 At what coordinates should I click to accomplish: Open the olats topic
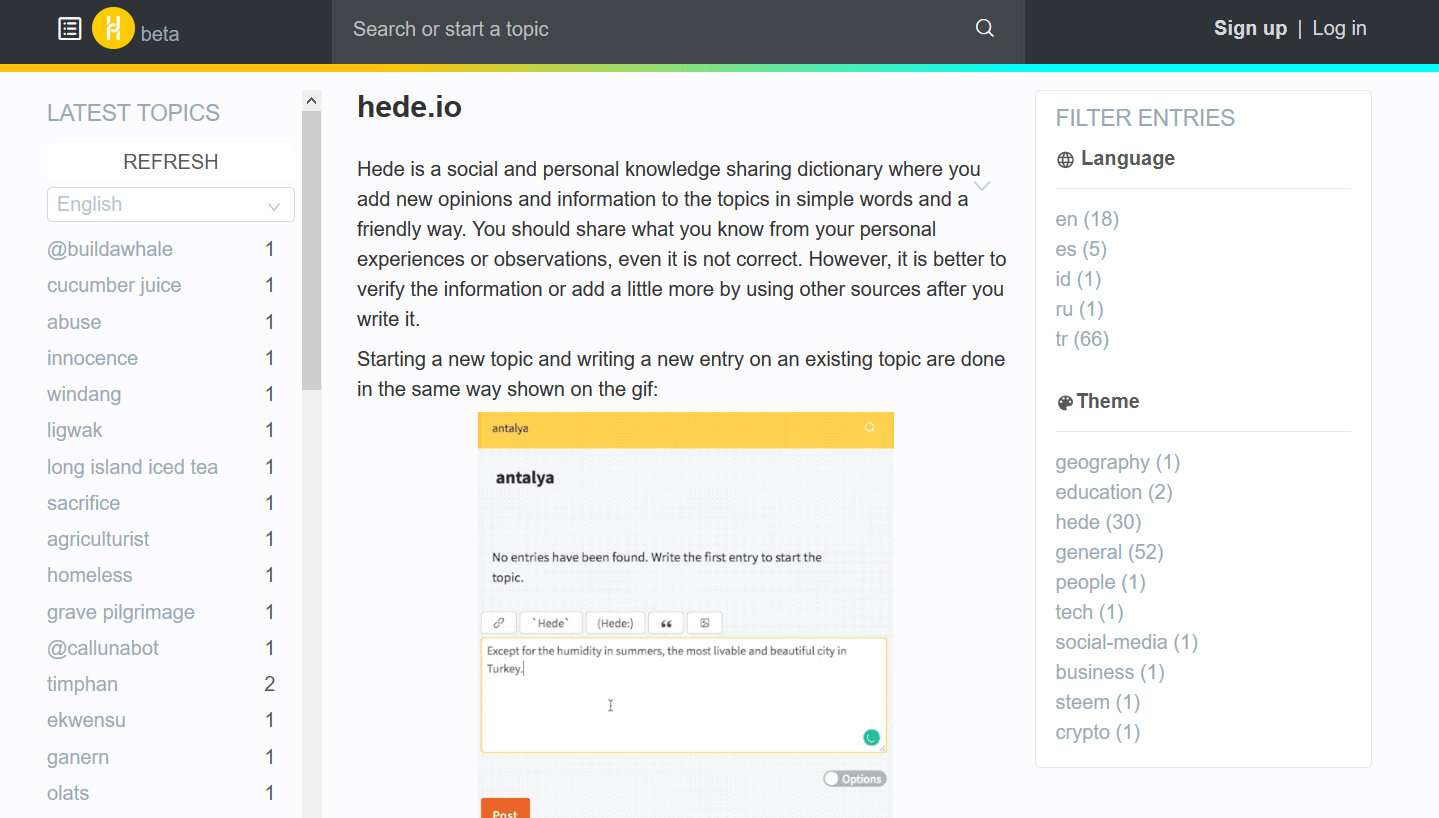click(x=68, y=793)
